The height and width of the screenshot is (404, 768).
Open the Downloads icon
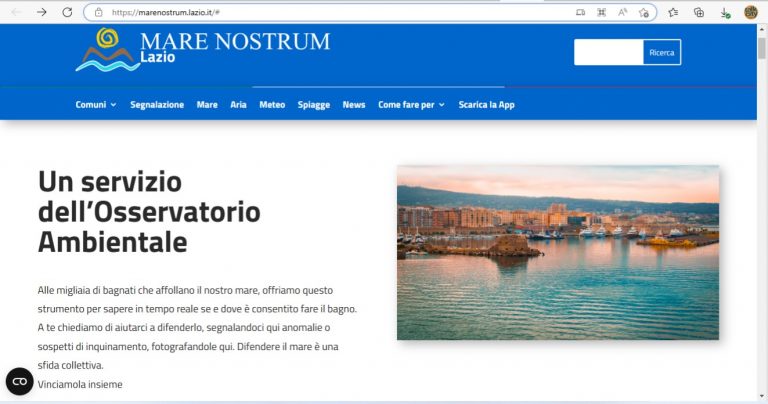(725, 13)
